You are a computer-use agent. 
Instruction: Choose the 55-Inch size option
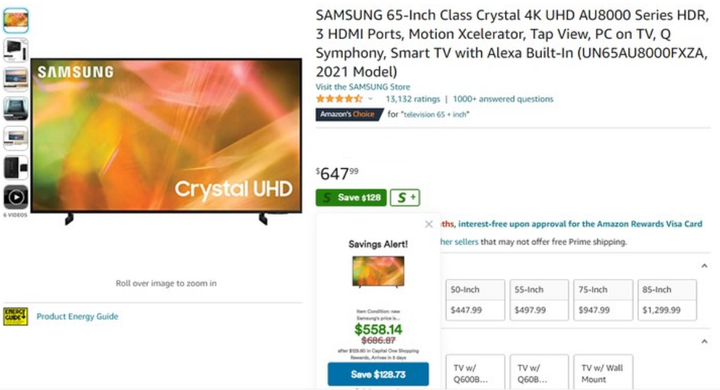coord(539,300)
